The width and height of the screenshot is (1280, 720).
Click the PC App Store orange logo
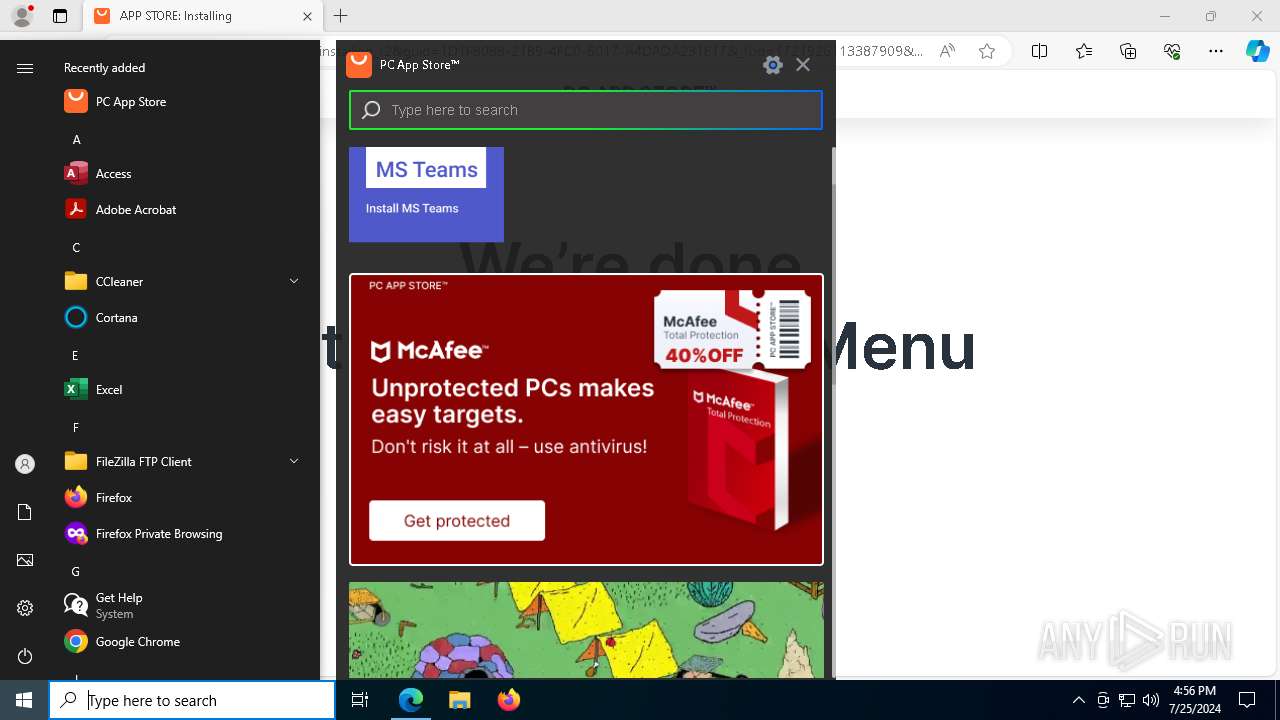[x=359, y=65]
